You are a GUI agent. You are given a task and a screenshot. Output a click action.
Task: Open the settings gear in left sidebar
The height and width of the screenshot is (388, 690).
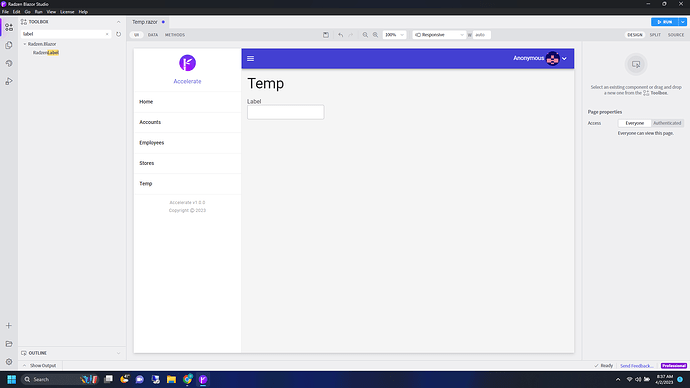9,362
